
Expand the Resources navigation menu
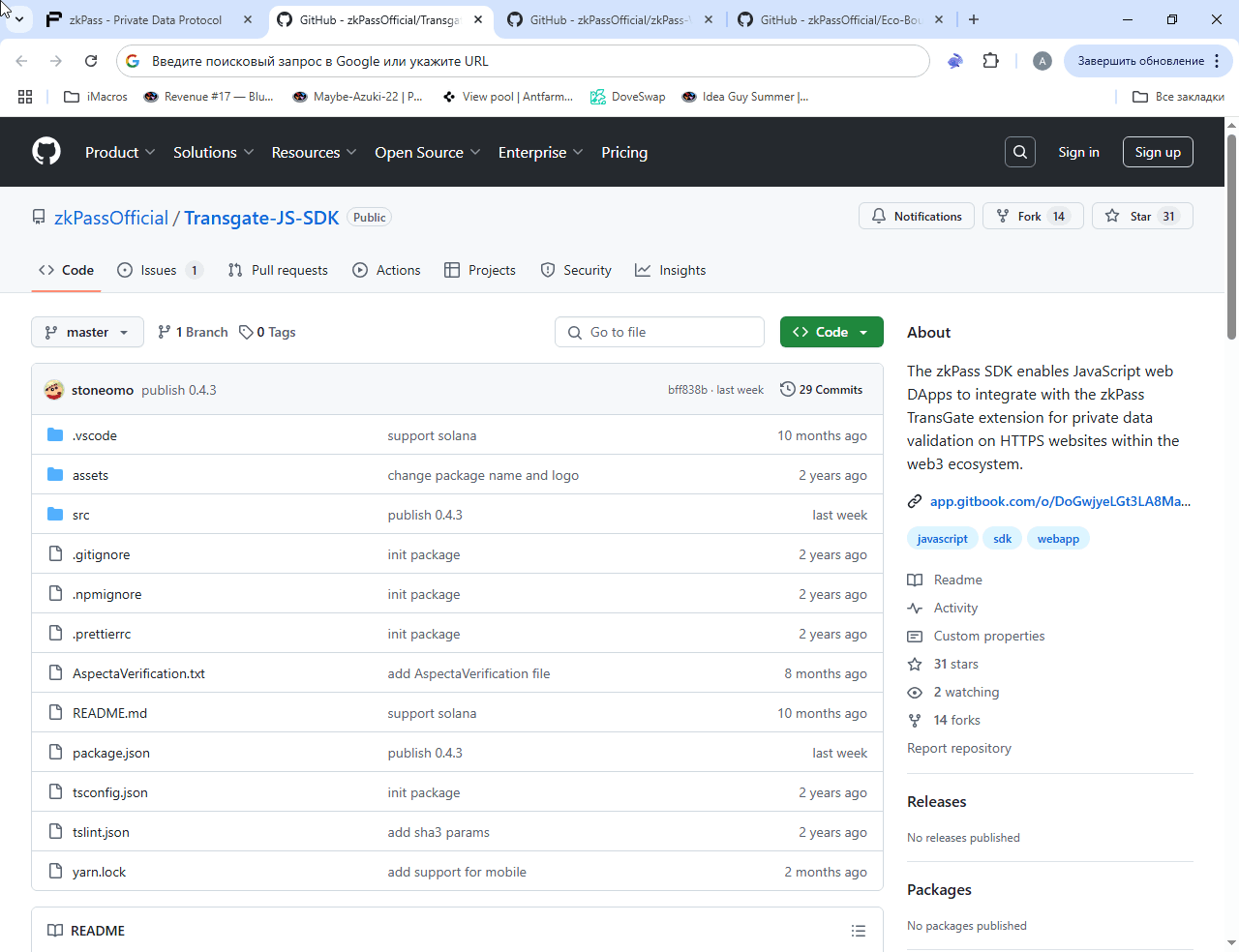click(315, 152)
